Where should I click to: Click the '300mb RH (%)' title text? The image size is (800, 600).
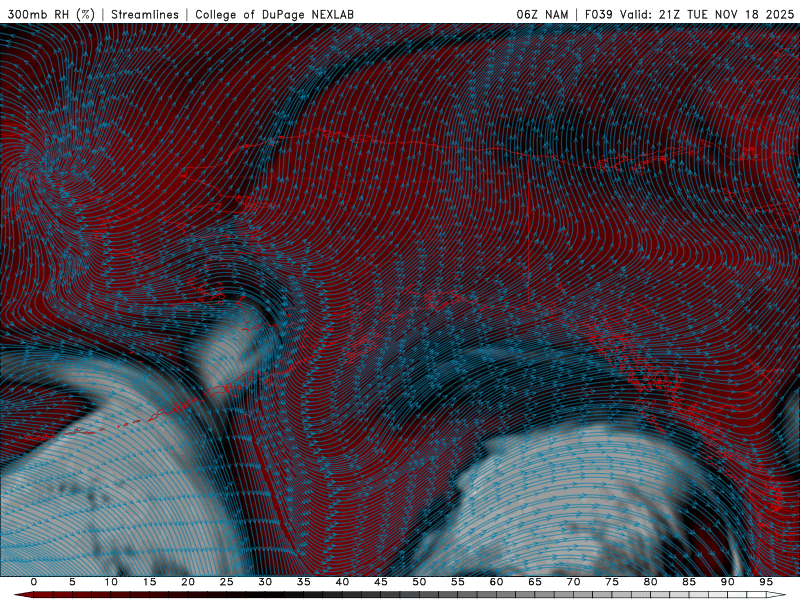point(51,14)
